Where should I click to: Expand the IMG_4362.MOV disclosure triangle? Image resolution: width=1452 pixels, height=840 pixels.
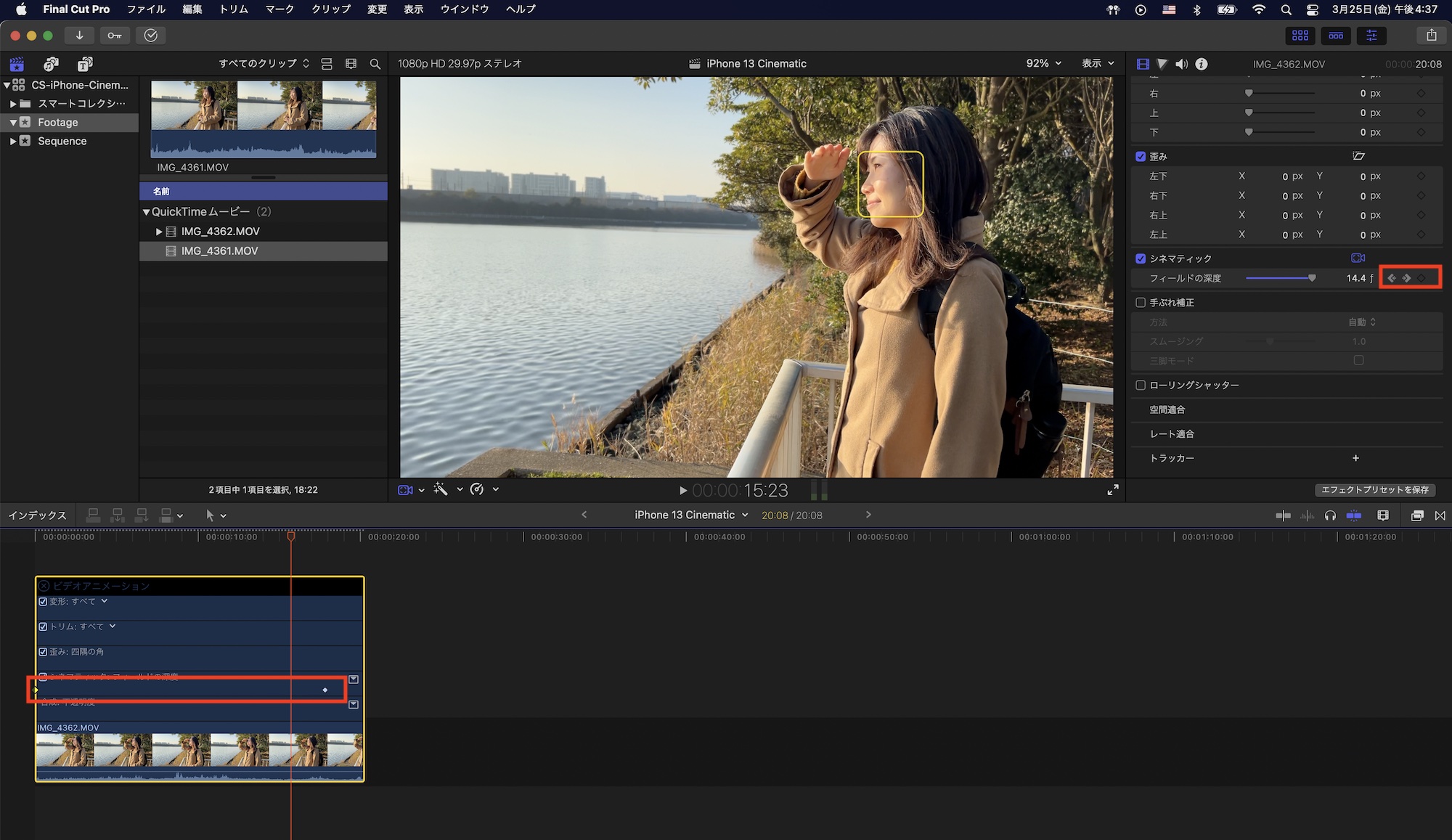(x=159, y=232)
